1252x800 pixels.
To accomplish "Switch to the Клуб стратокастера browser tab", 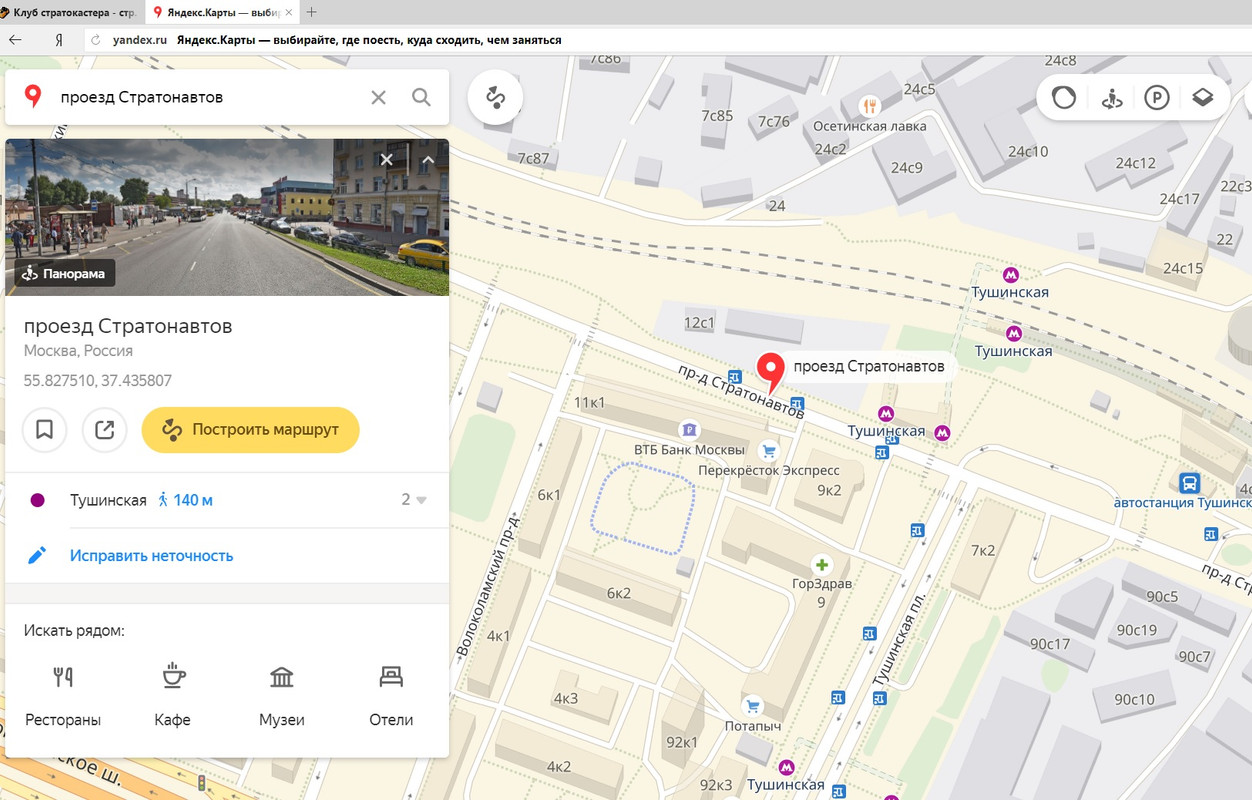I will [x=70, y=12].
